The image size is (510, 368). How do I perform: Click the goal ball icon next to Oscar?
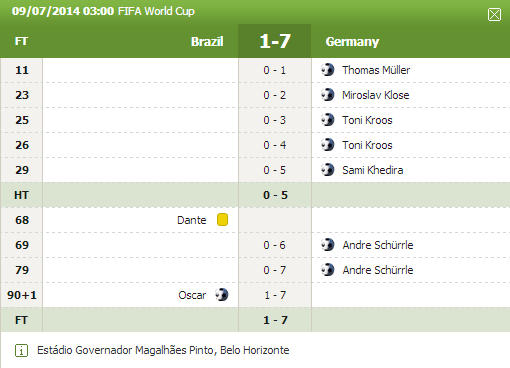click(x=222, y=295)
